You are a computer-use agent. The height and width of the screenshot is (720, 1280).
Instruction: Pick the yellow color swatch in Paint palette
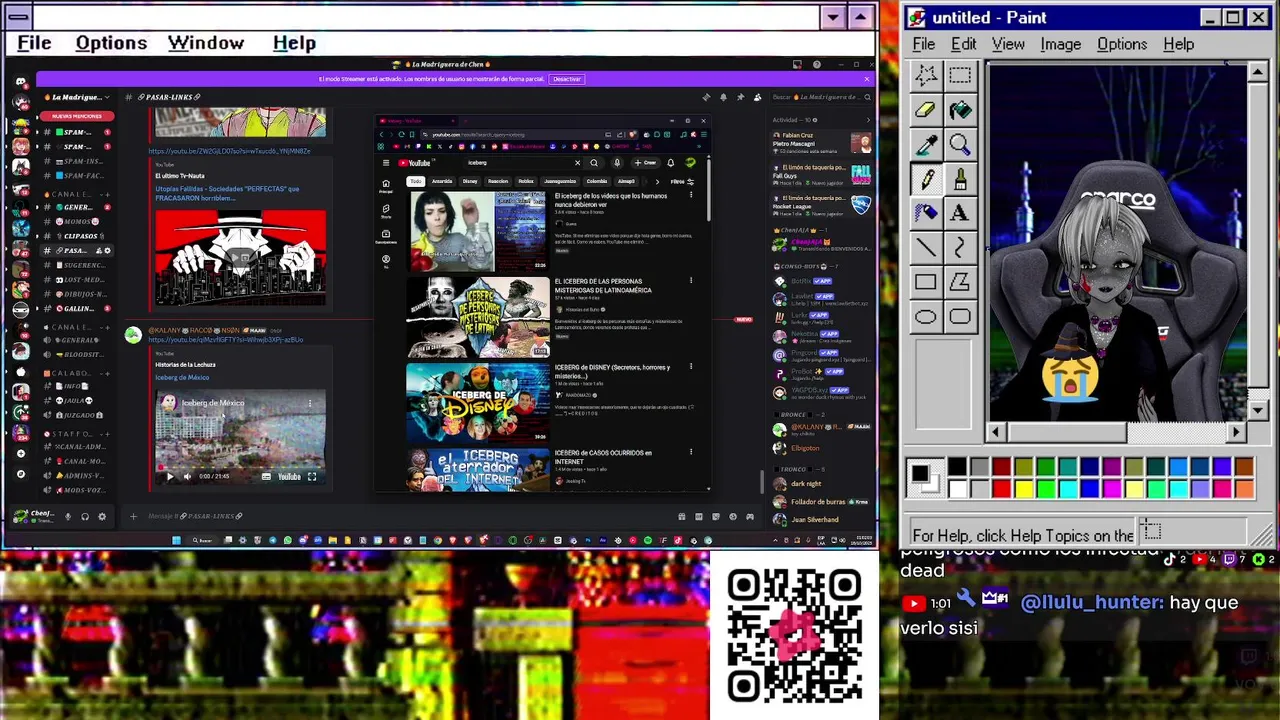click(x=1023, y=488)
